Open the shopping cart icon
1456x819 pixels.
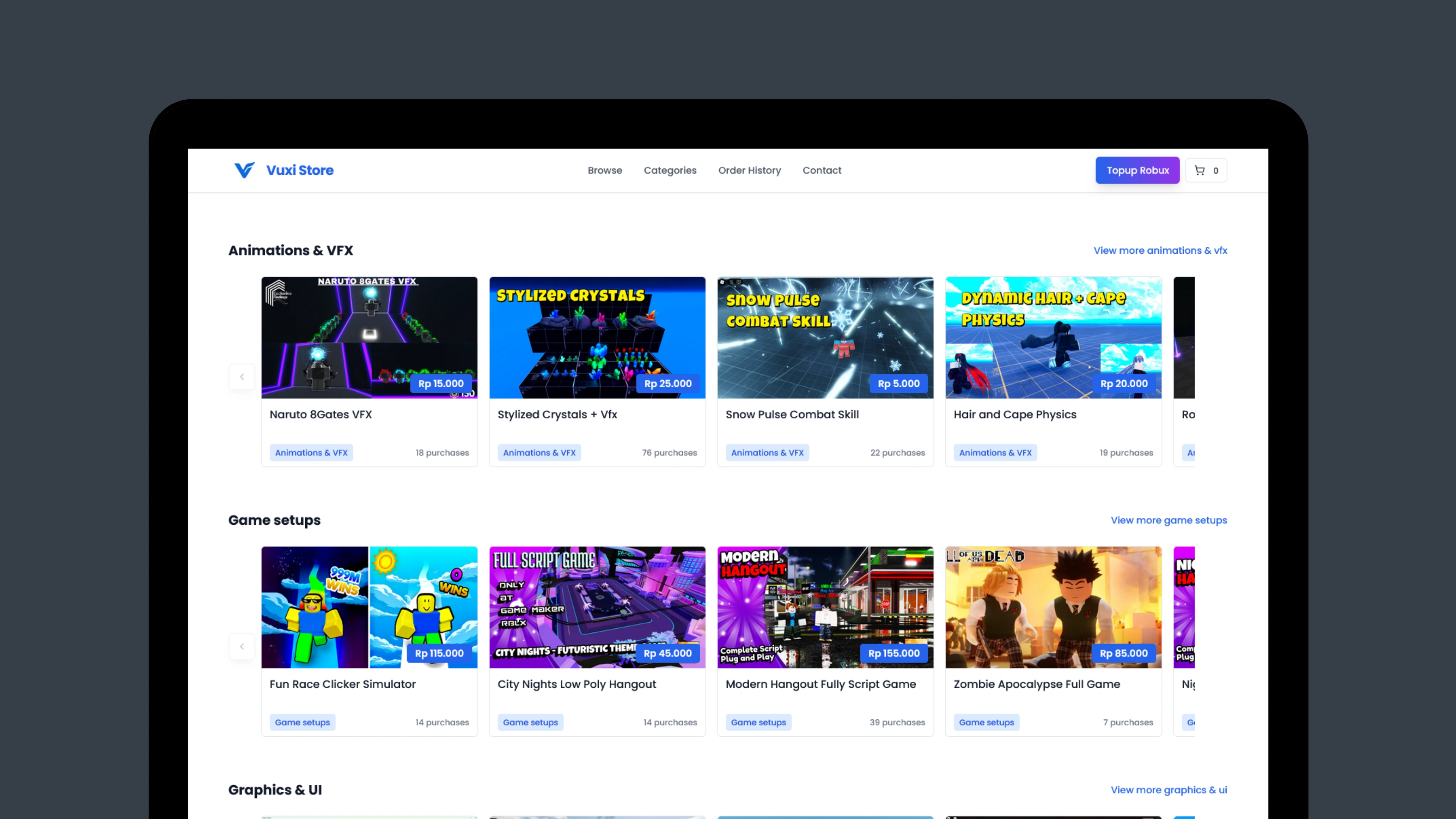[1199, 170]
